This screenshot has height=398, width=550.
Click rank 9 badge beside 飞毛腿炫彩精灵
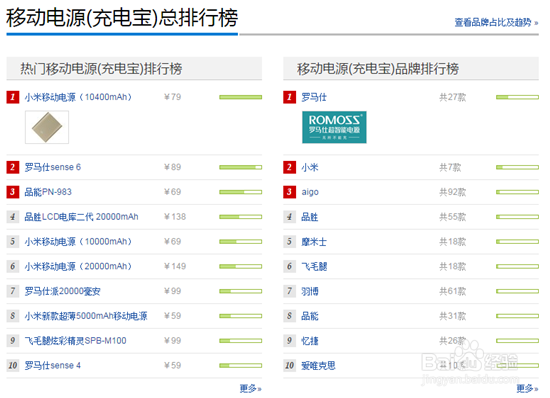pos(13,341)
